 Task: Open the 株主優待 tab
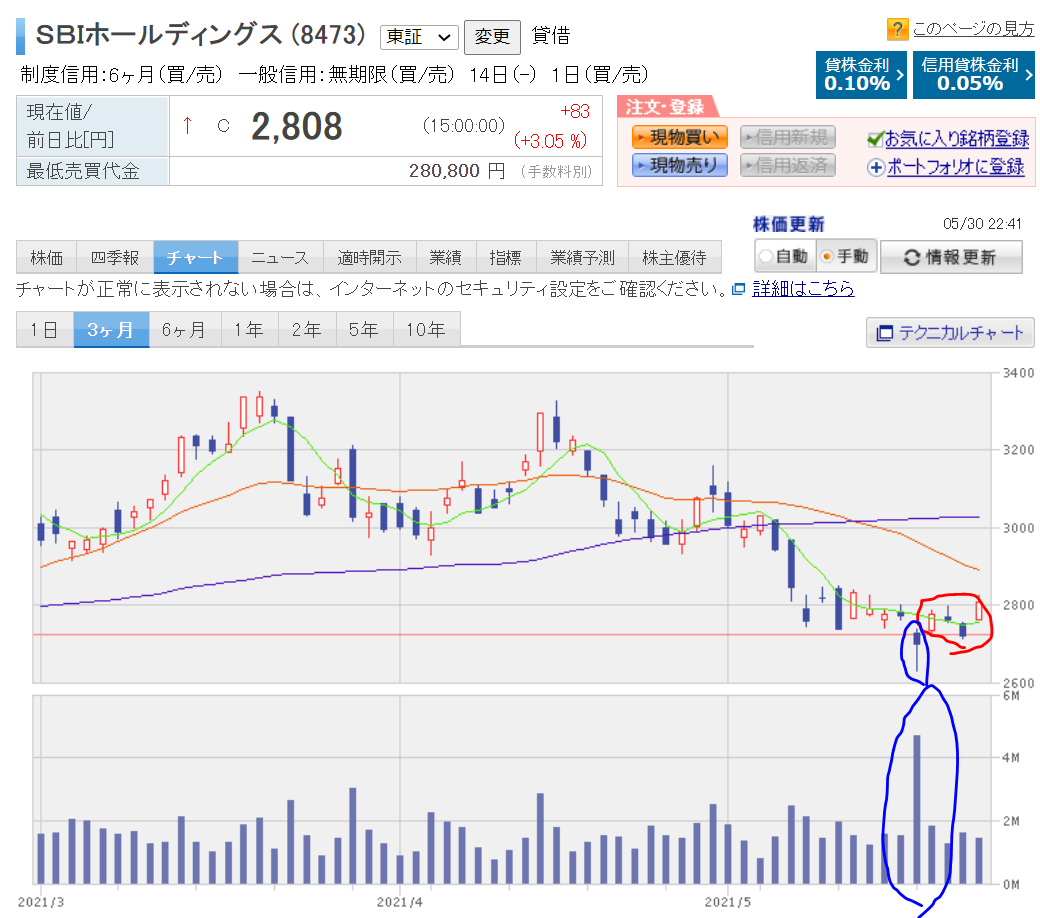coord(675,257)
